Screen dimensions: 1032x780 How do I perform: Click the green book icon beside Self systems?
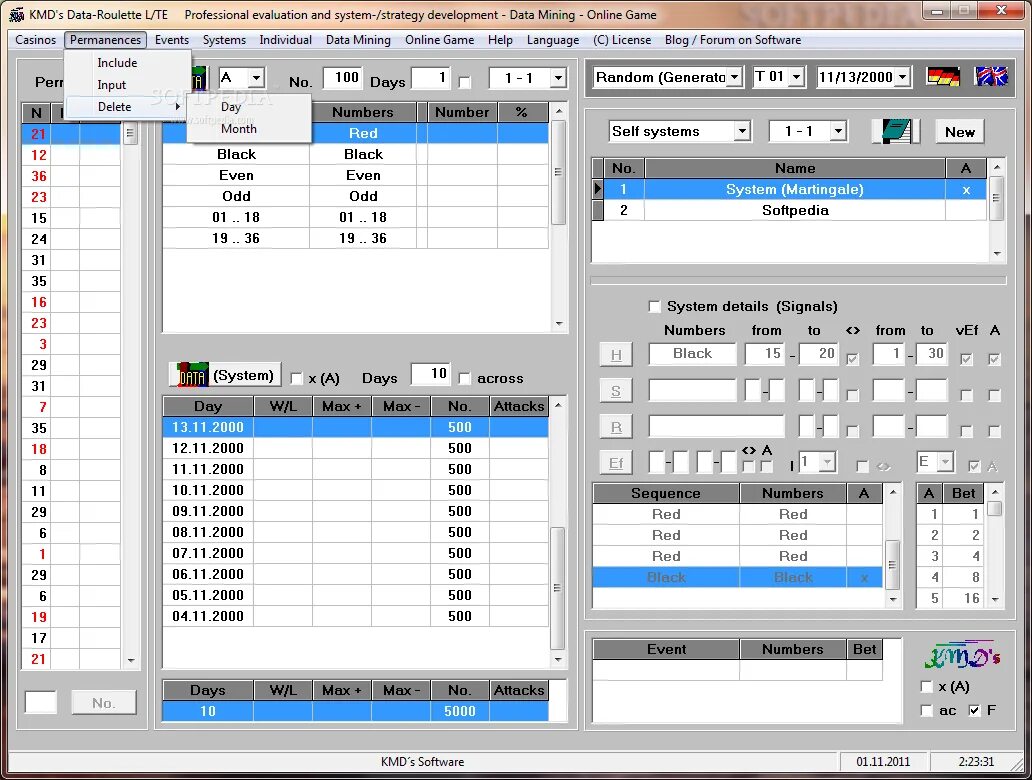[x=895, y=131]
